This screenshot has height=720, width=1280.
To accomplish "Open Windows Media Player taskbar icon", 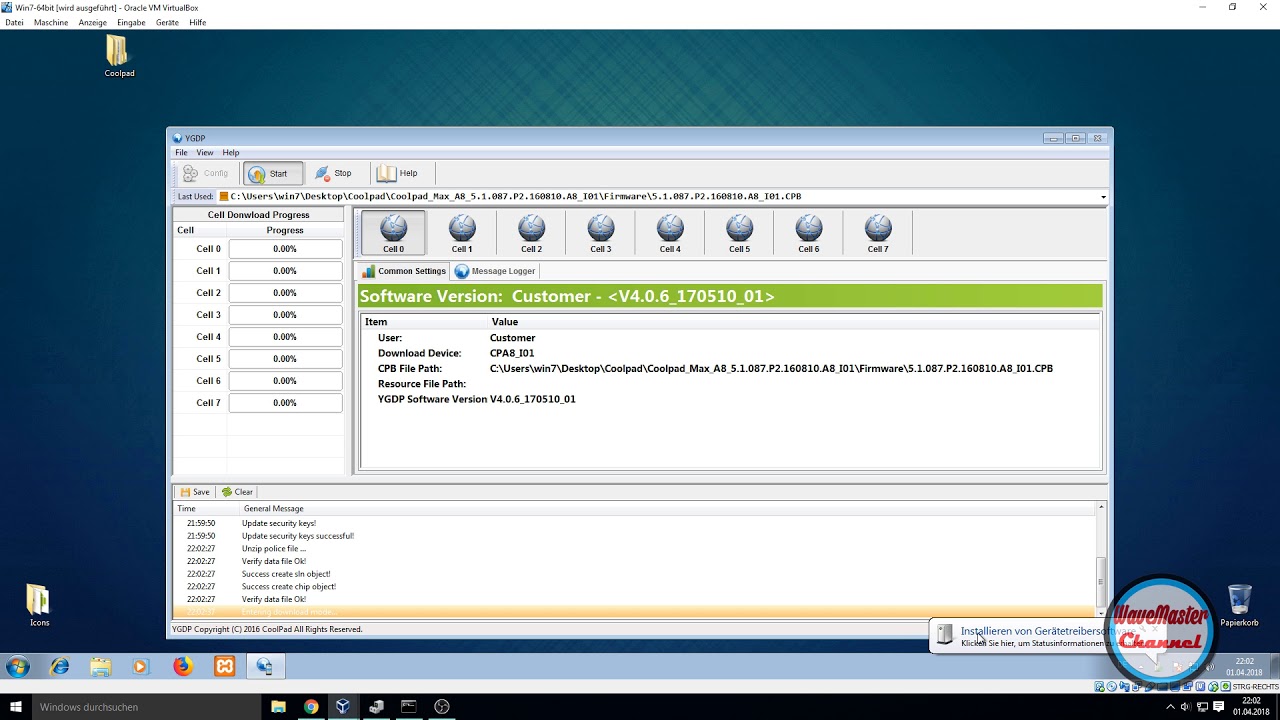I will click(x=140, y=666).
